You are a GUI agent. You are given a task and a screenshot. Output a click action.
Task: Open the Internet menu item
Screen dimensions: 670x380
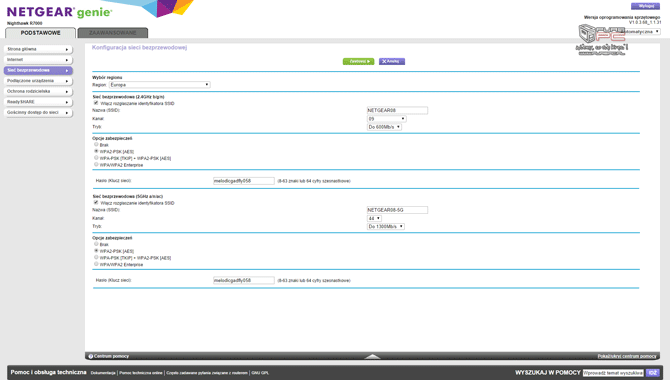[x=38, y=60]
